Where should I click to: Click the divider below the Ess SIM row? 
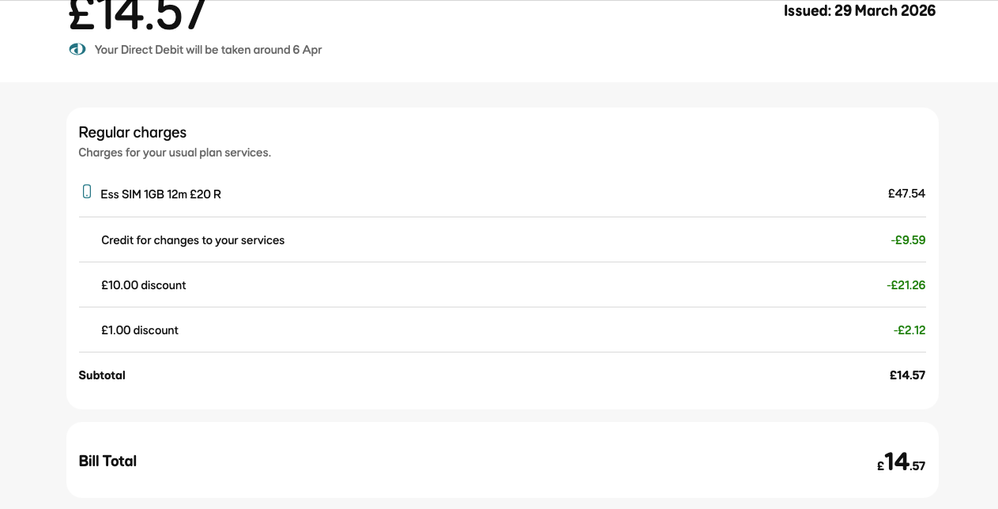502,217
